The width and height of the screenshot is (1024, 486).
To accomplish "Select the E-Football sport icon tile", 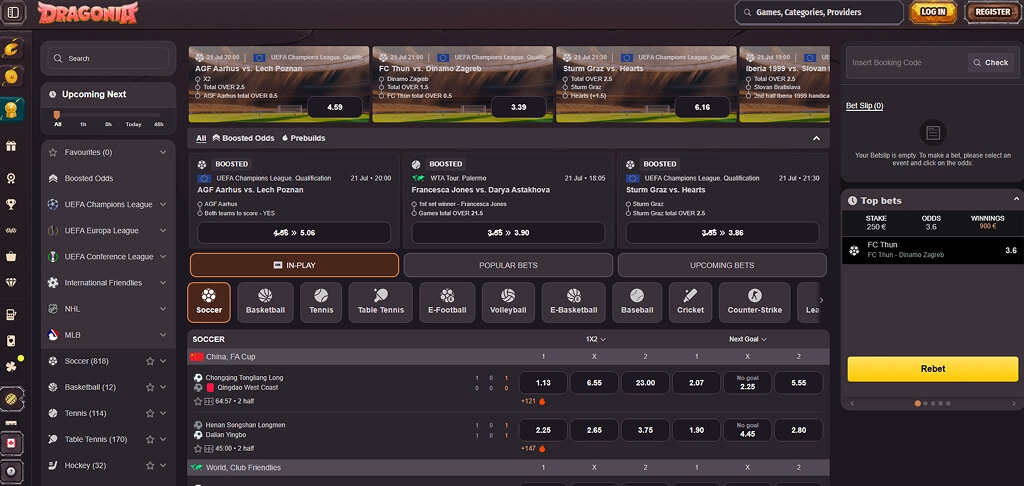I will [x=447, y=302].
